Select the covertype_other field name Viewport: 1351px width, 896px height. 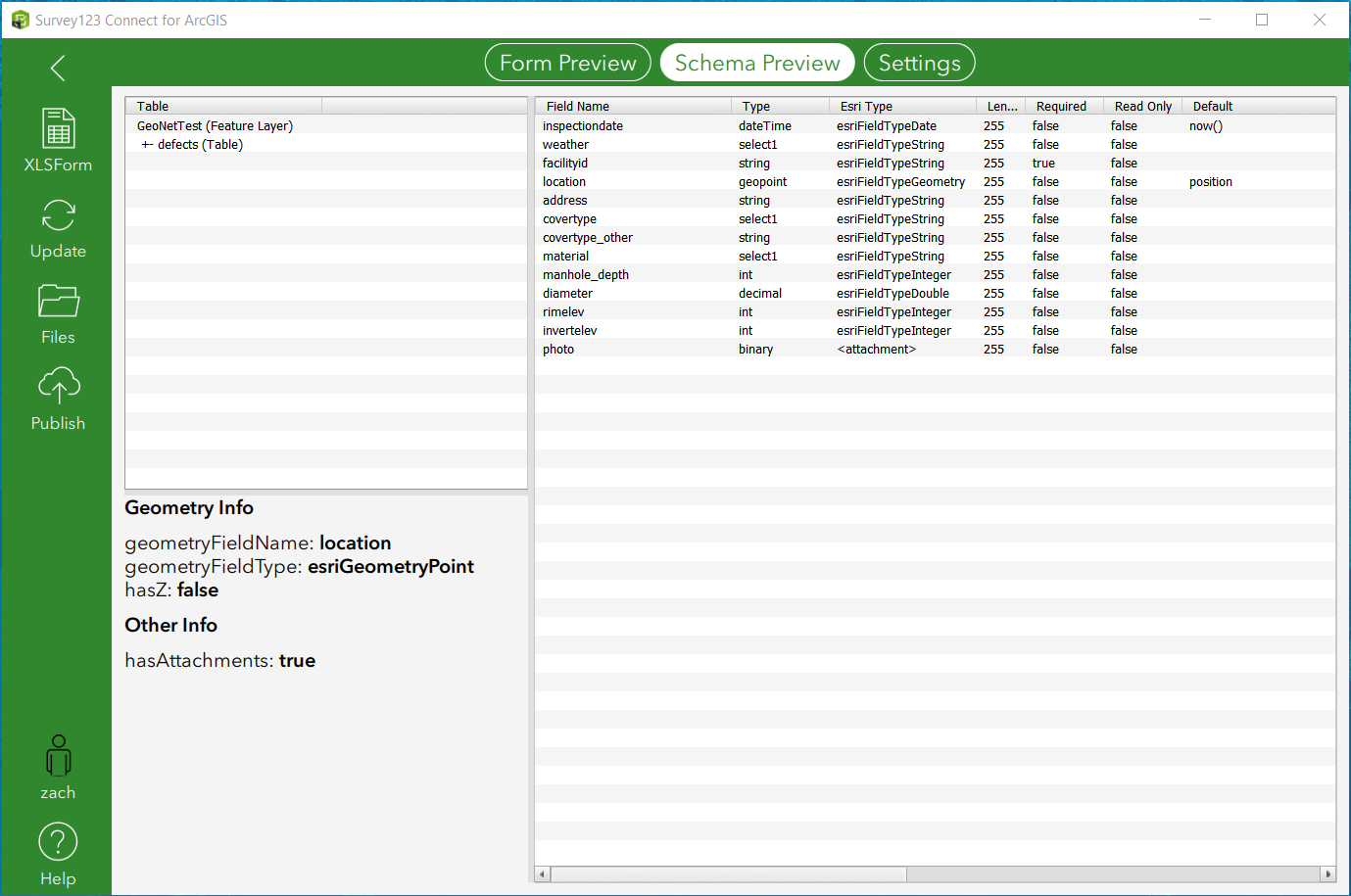click(x=588, y=237)
